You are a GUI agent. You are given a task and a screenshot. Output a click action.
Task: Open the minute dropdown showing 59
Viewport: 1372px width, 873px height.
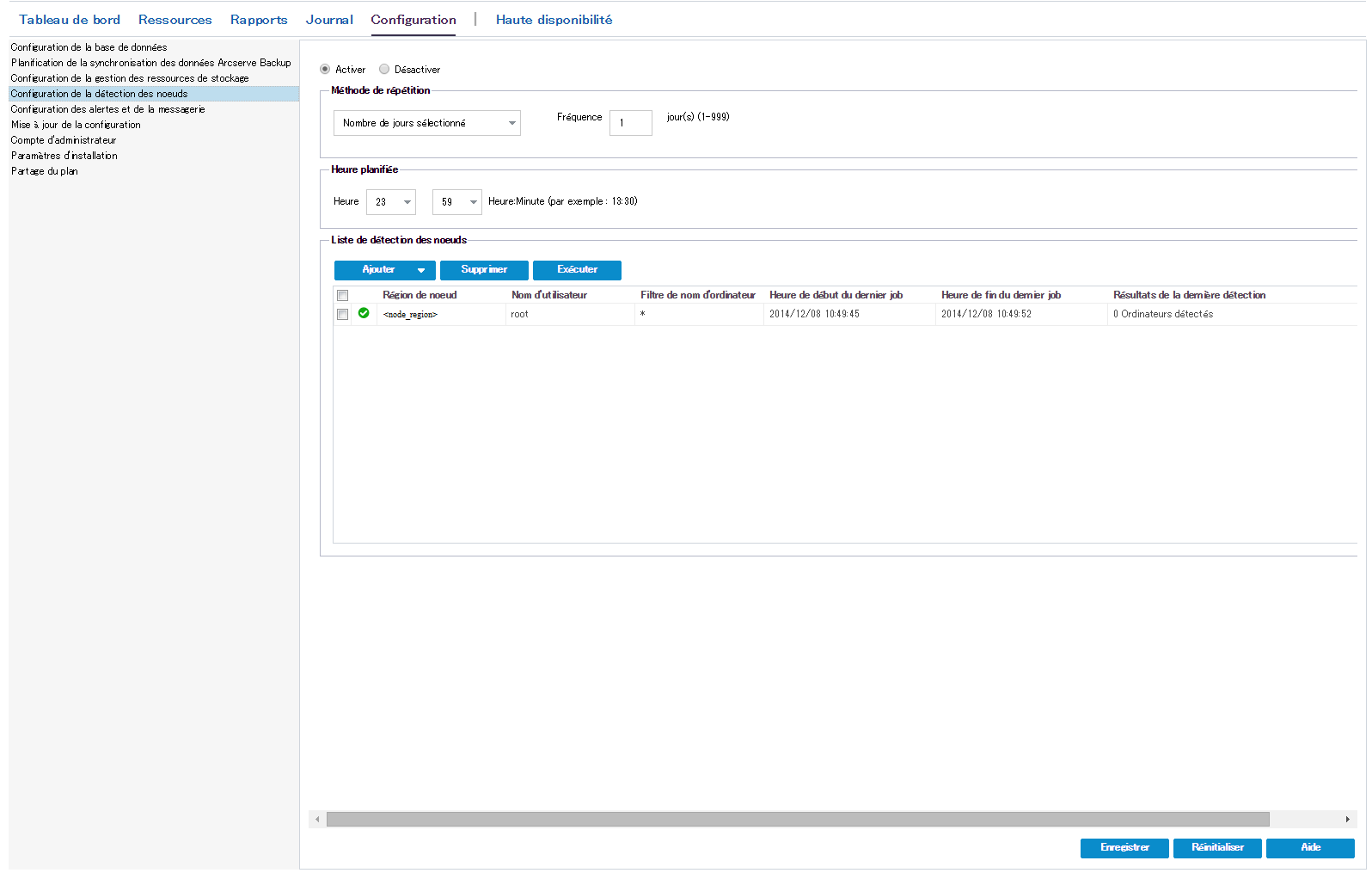(x=457, y=202)
